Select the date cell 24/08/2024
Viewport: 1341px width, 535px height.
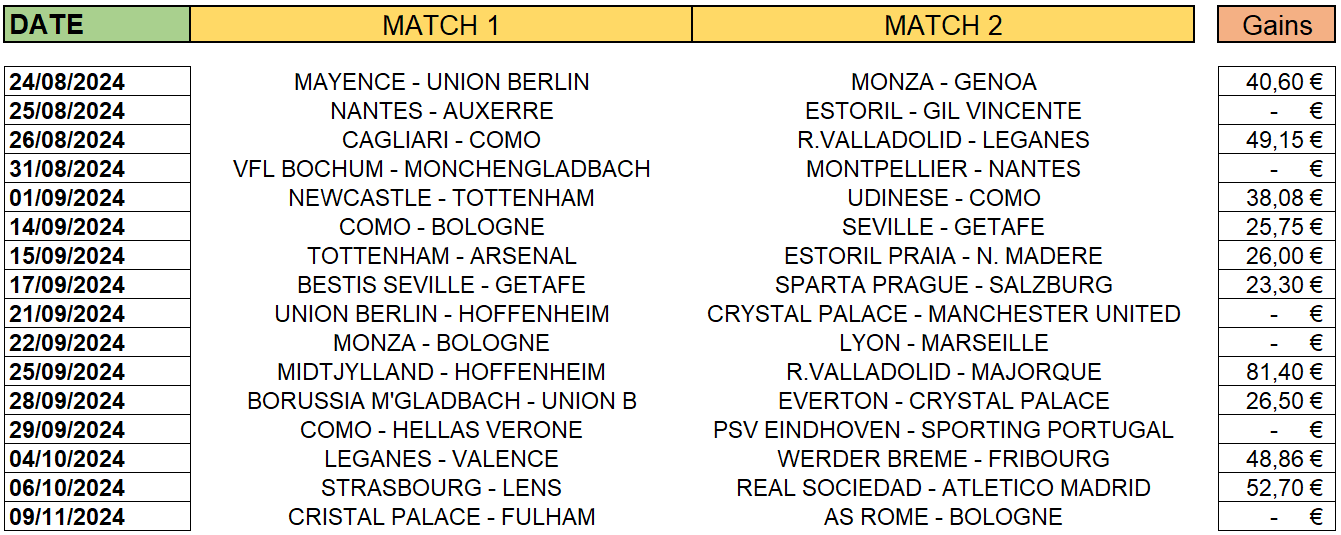[97, 82]
